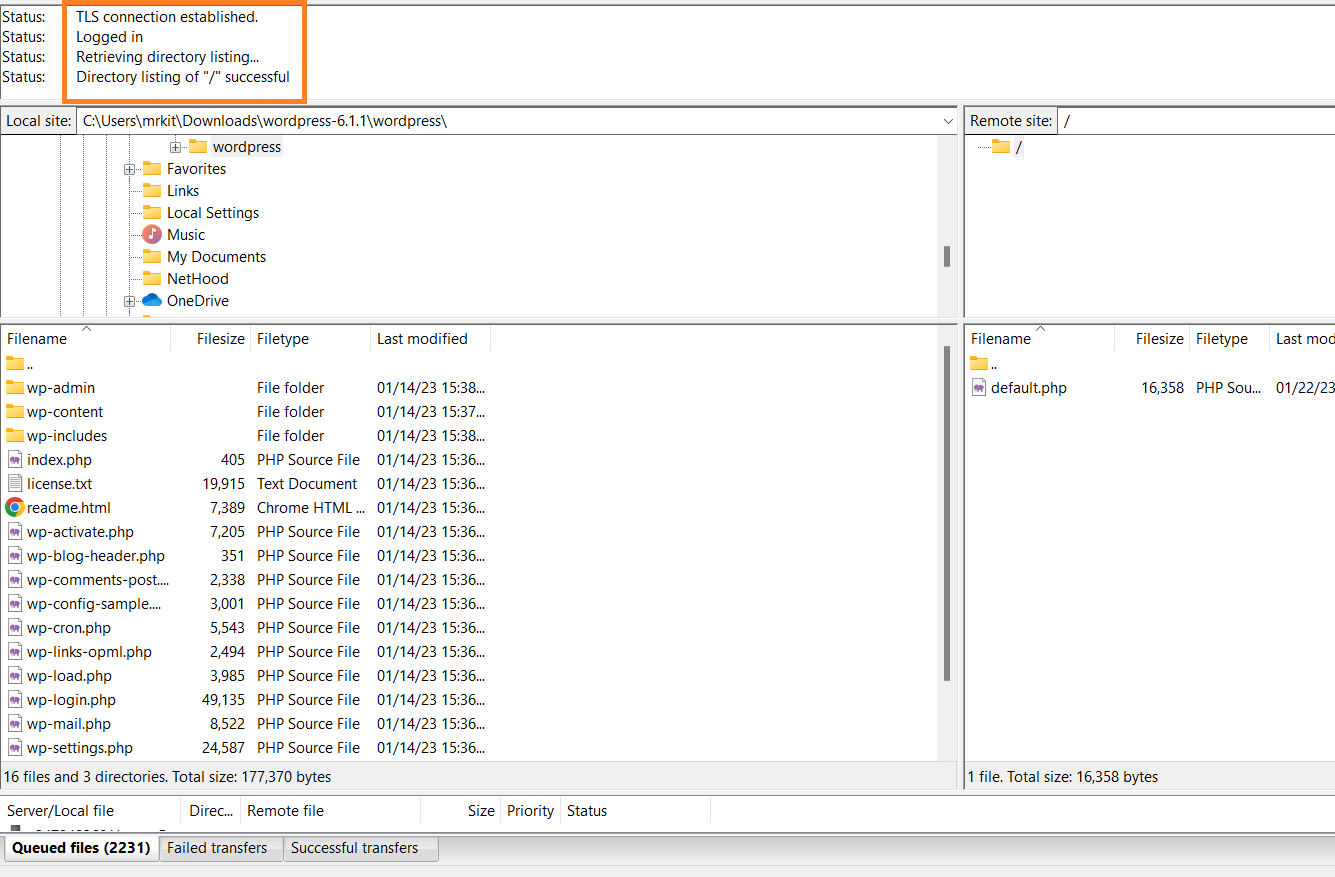Select the wp-comments-post file icon
Image resolution: width=1335 pixels, height=877 pixels.
tap(15, 580)
